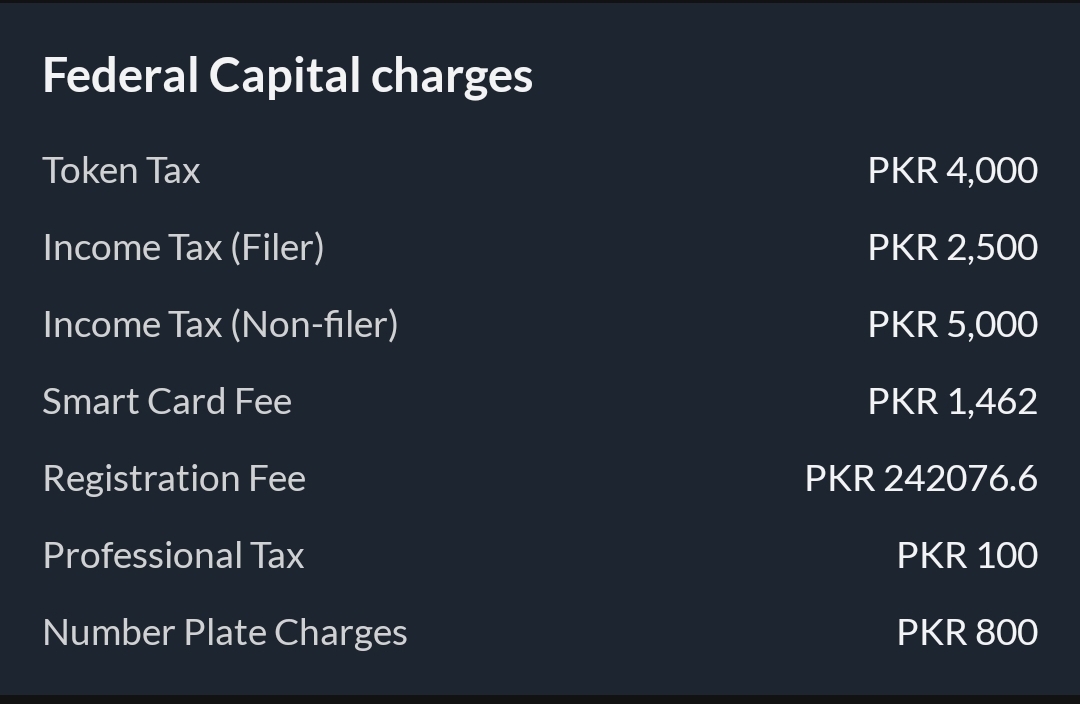Click the PKR 2,500 filer amount
The height and width of the screenshot is (704, 1080).
click(953, 247)
